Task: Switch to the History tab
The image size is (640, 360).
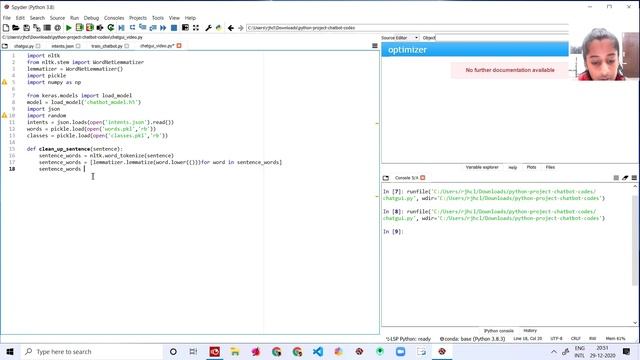Action: click(530, 331)
